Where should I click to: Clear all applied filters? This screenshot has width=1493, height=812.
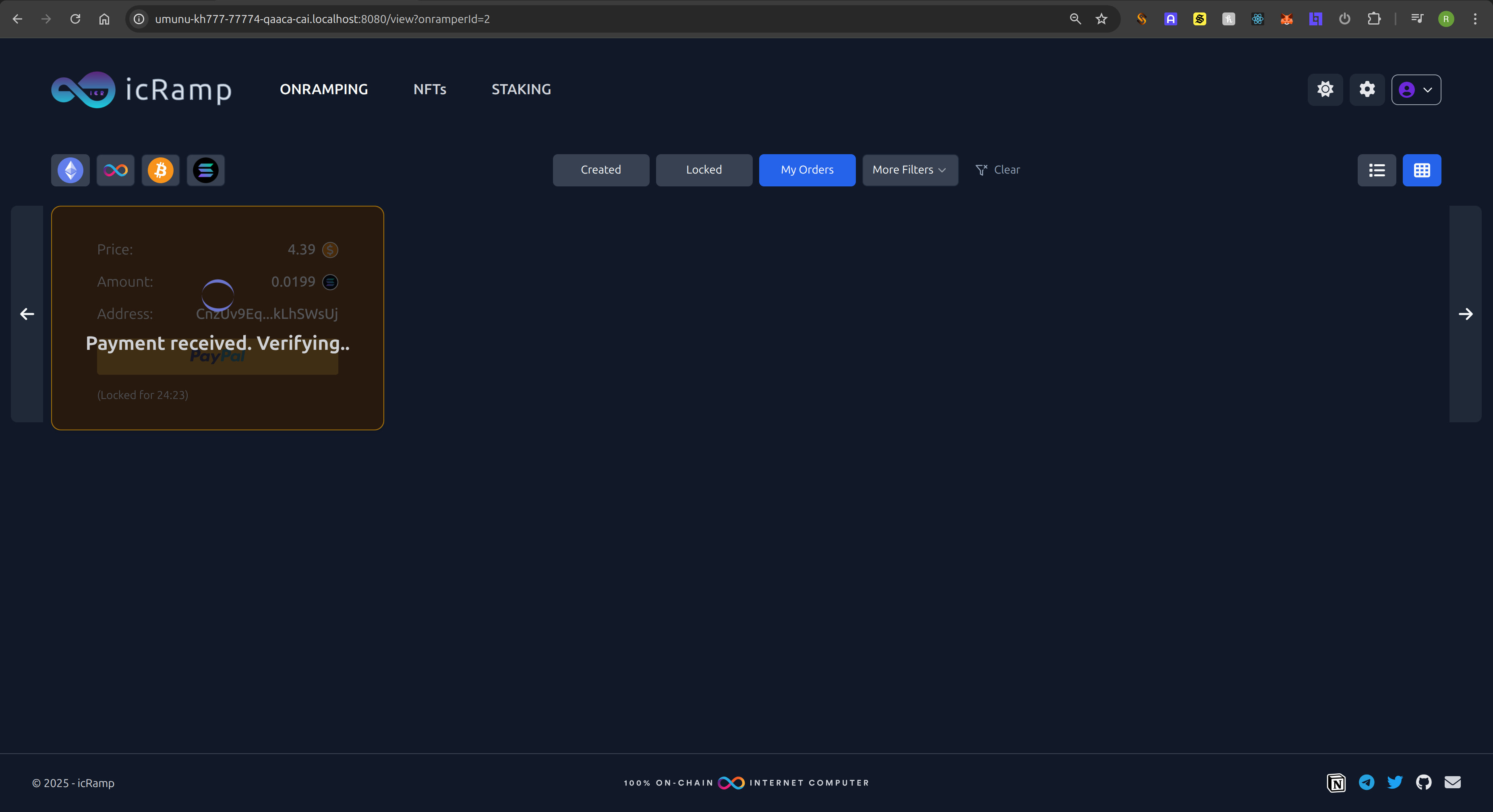click(998, 170)
